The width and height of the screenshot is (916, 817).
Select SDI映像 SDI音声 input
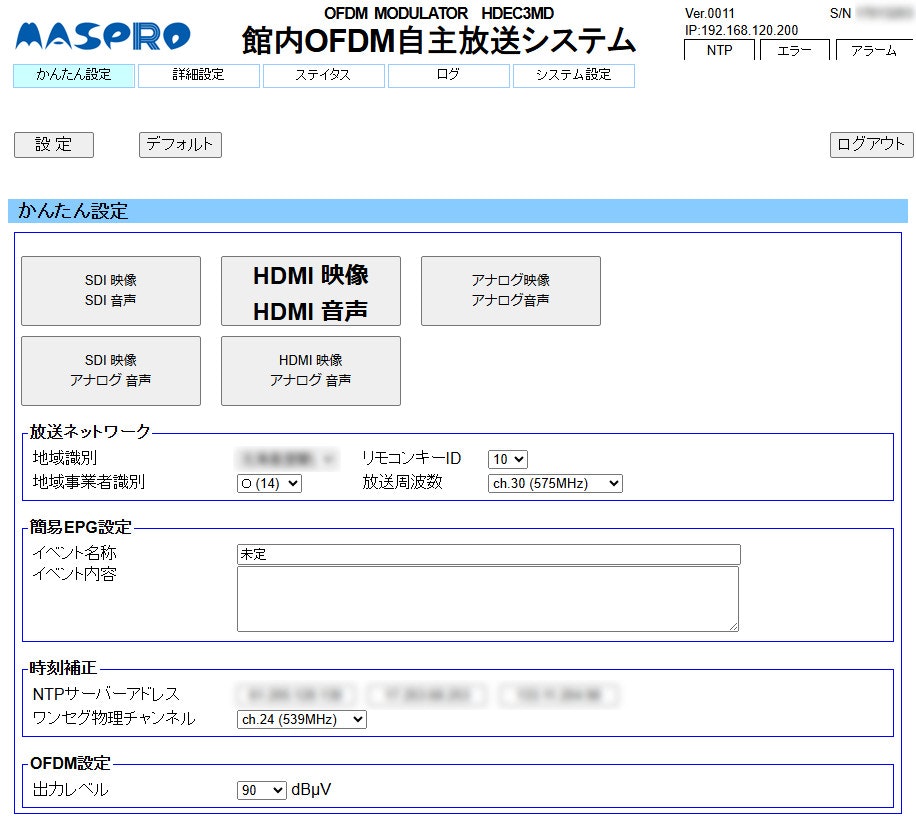point(111,291)
